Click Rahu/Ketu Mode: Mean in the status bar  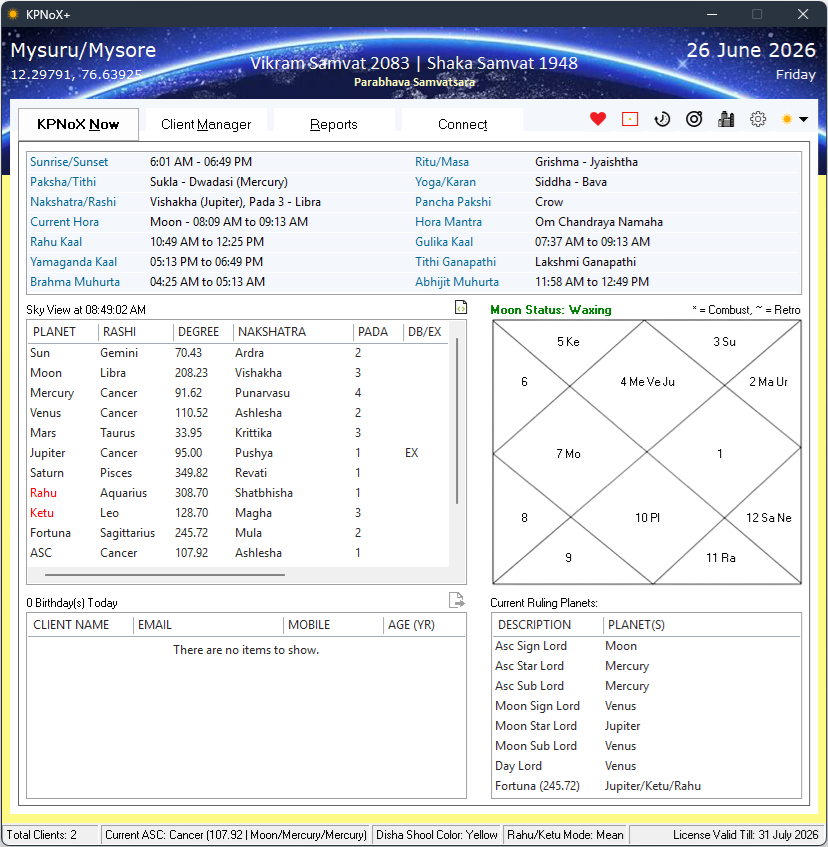click(565, 835)
